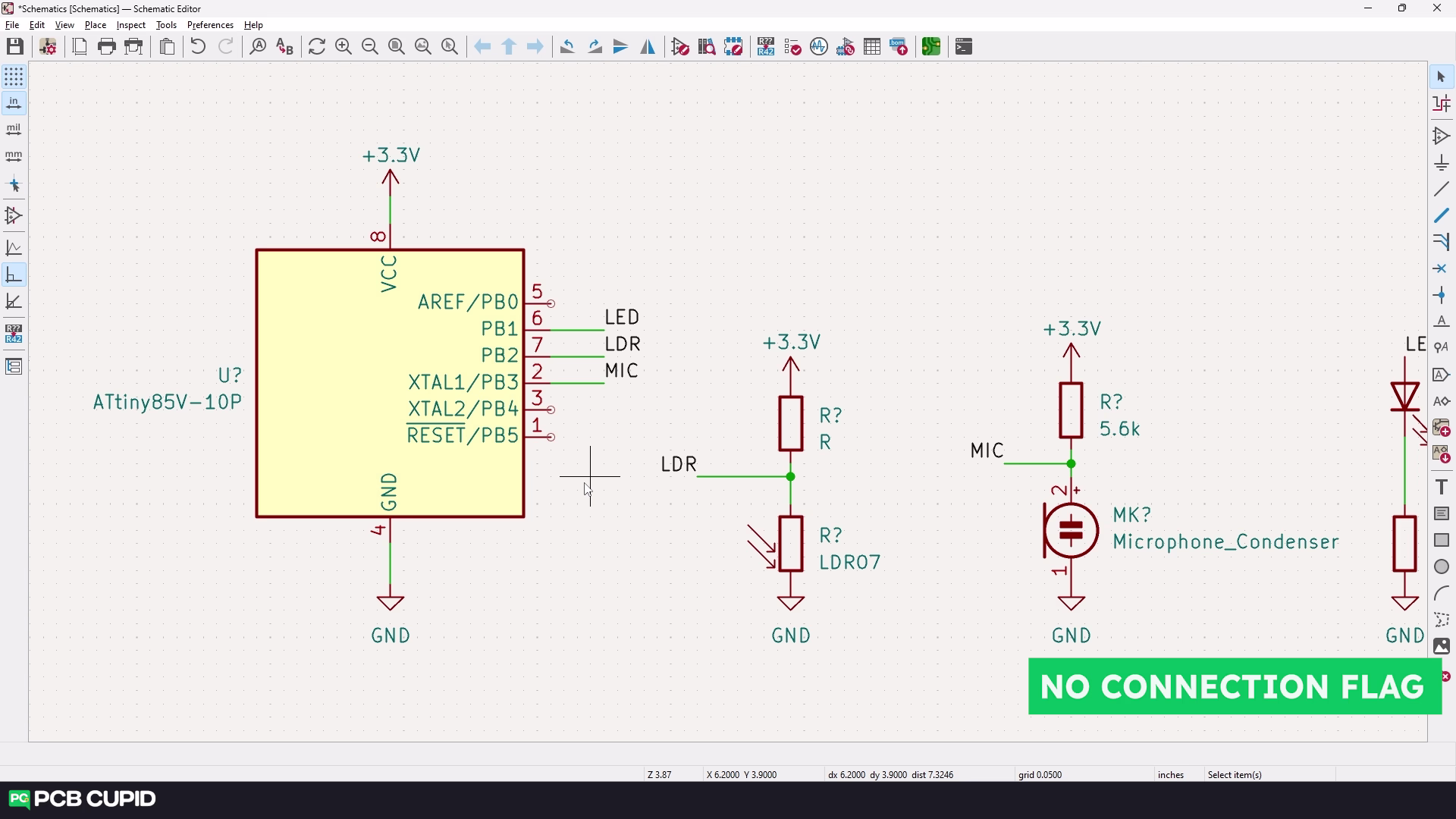Toggle hidden pins display

14,216
